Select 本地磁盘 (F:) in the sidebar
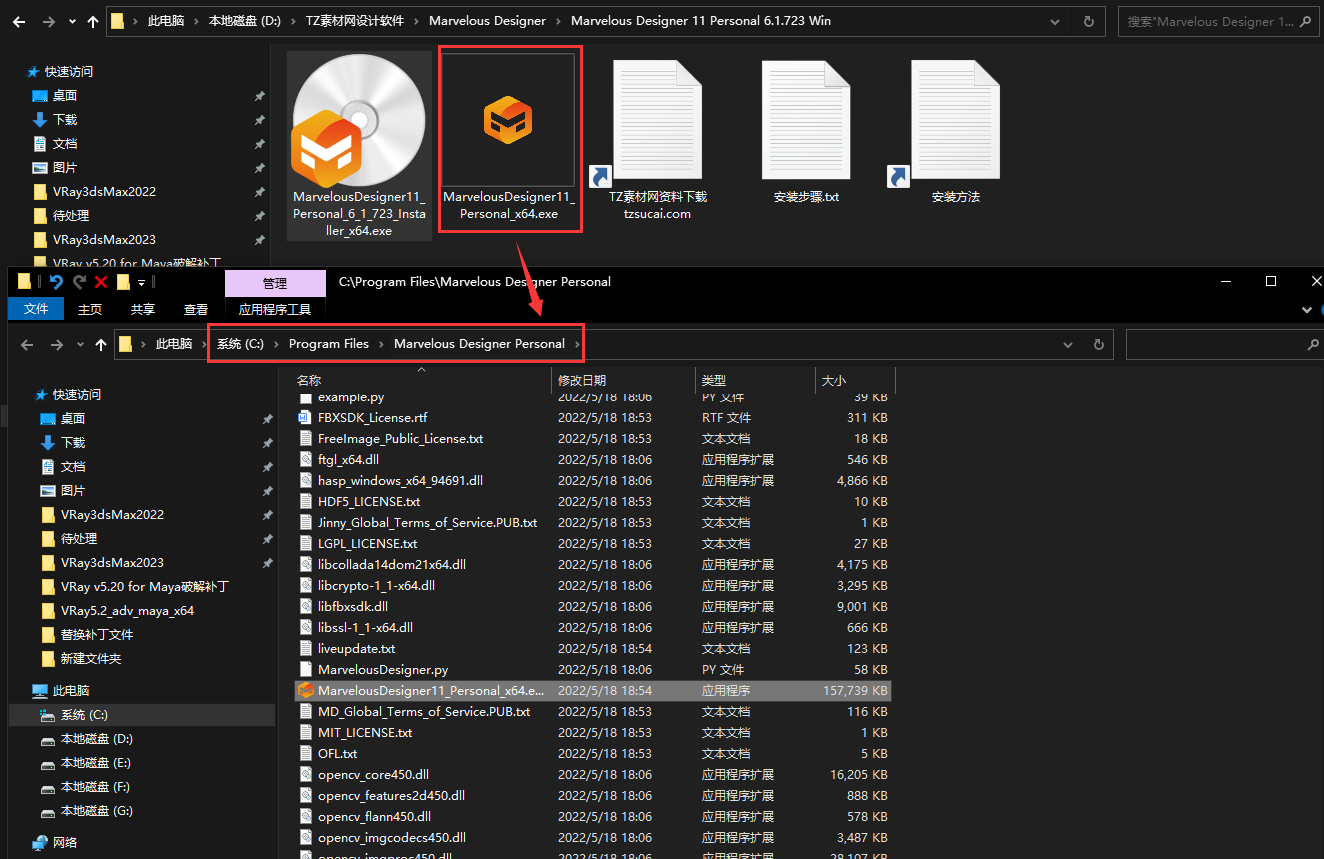Image resolution: width=1324 pixels, height=859 pixels. [96, 787]
